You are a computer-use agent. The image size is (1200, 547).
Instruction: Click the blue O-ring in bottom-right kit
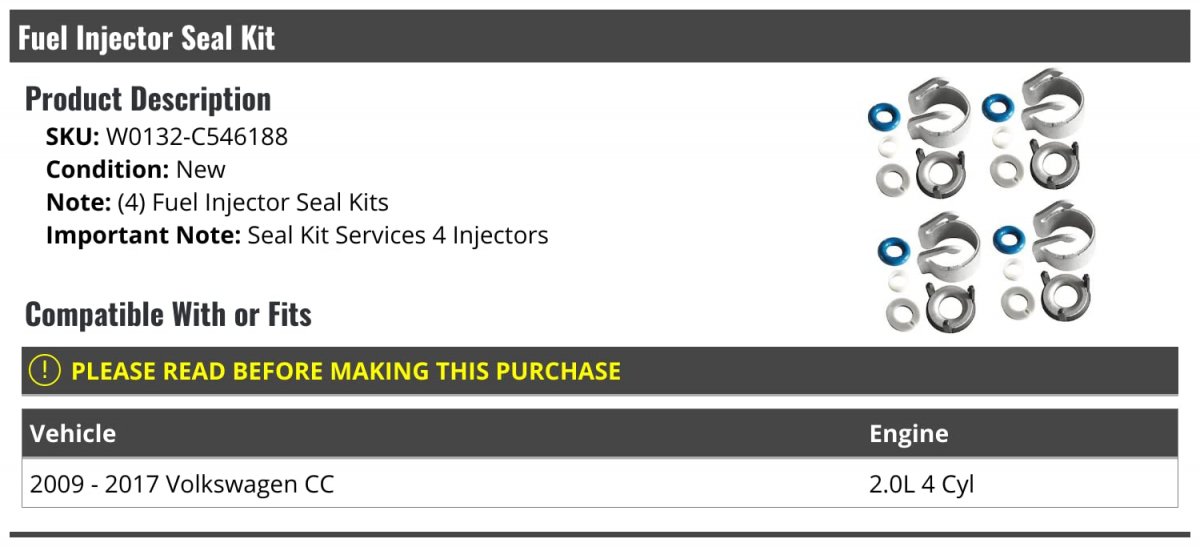pos(1009,242)
